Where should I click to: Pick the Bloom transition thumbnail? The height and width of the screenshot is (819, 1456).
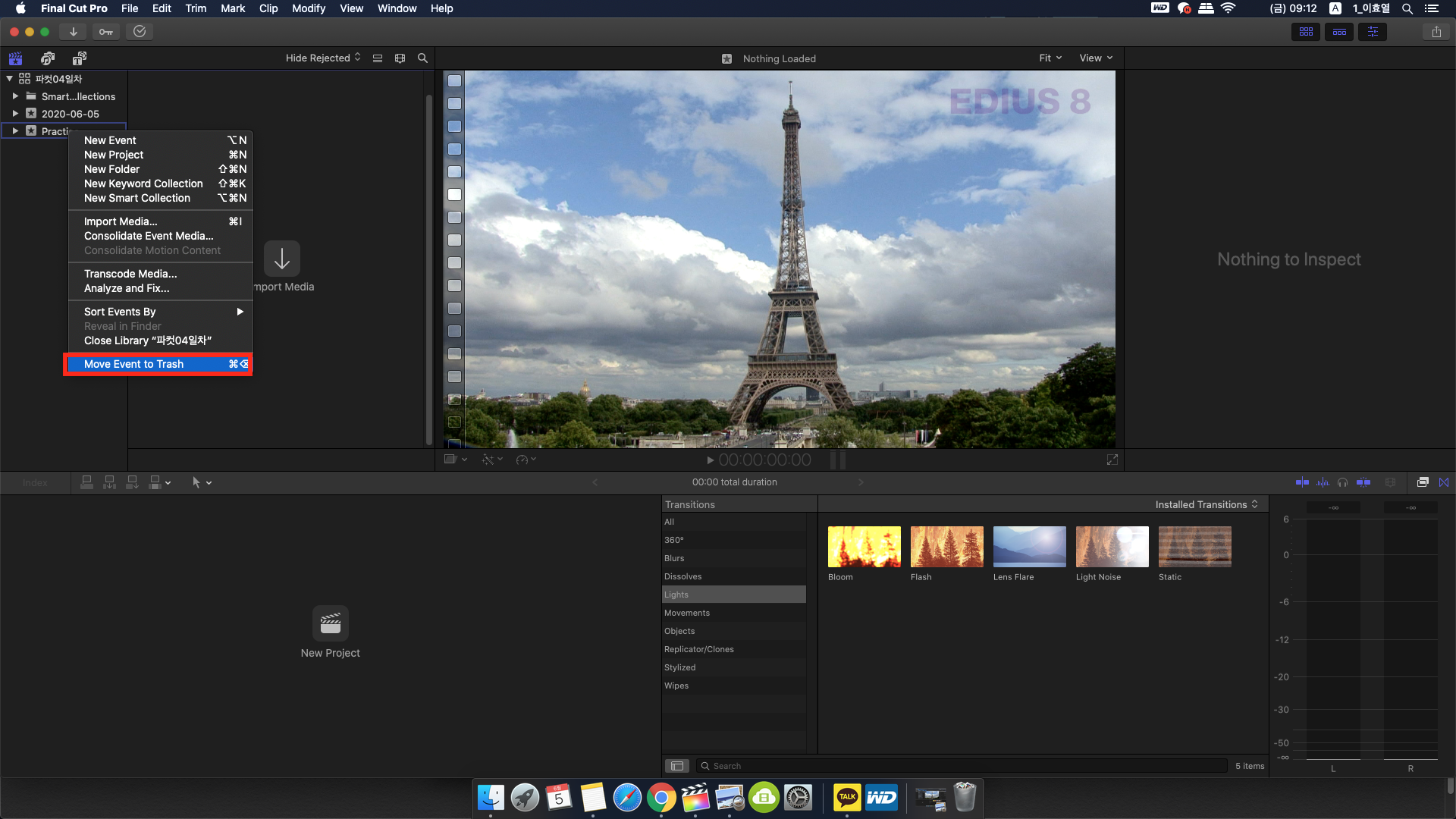point(864,547)
